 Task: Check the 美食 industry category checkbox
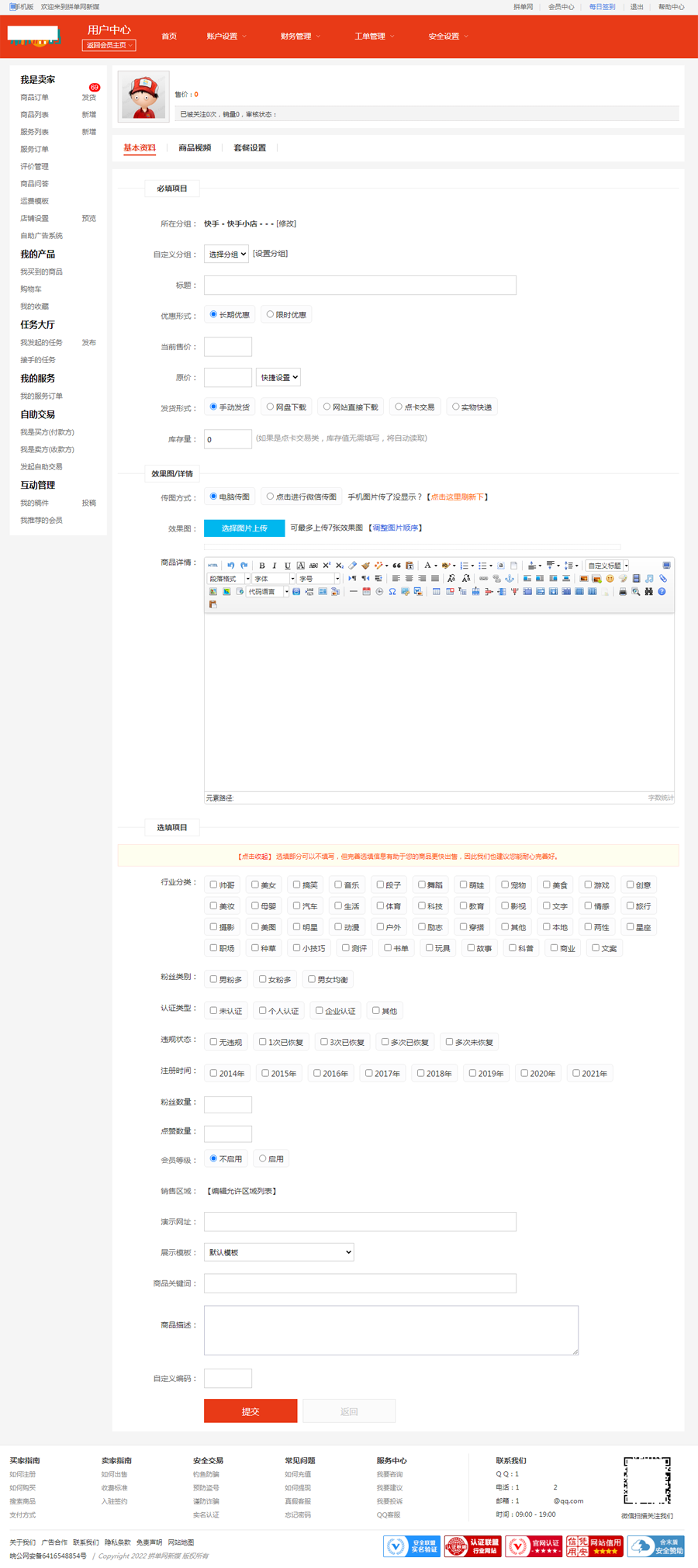(547, 884)
